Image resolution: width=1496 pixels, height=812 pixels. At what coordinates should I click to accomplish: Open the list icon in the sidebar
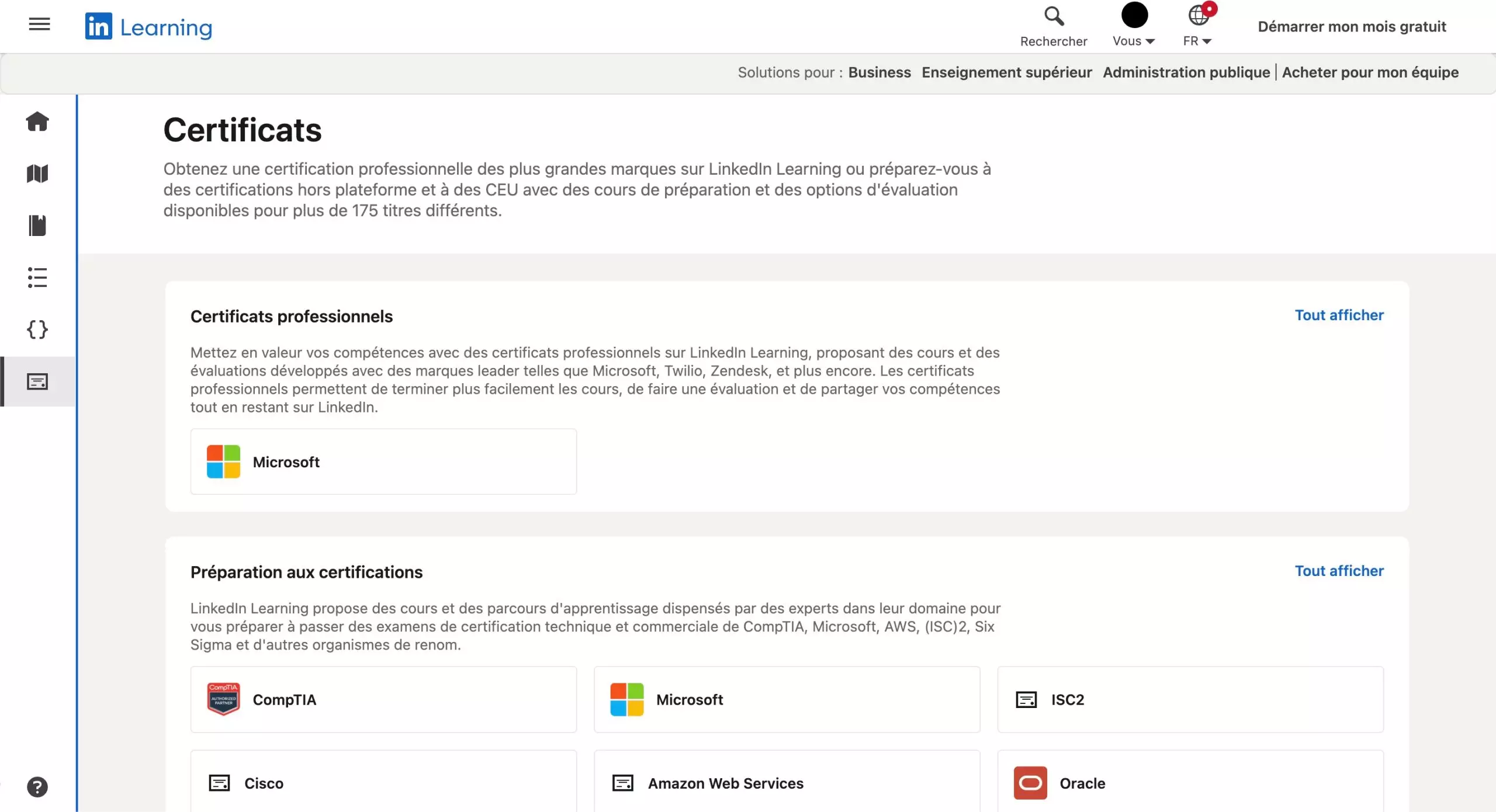(x=37, y=277)
